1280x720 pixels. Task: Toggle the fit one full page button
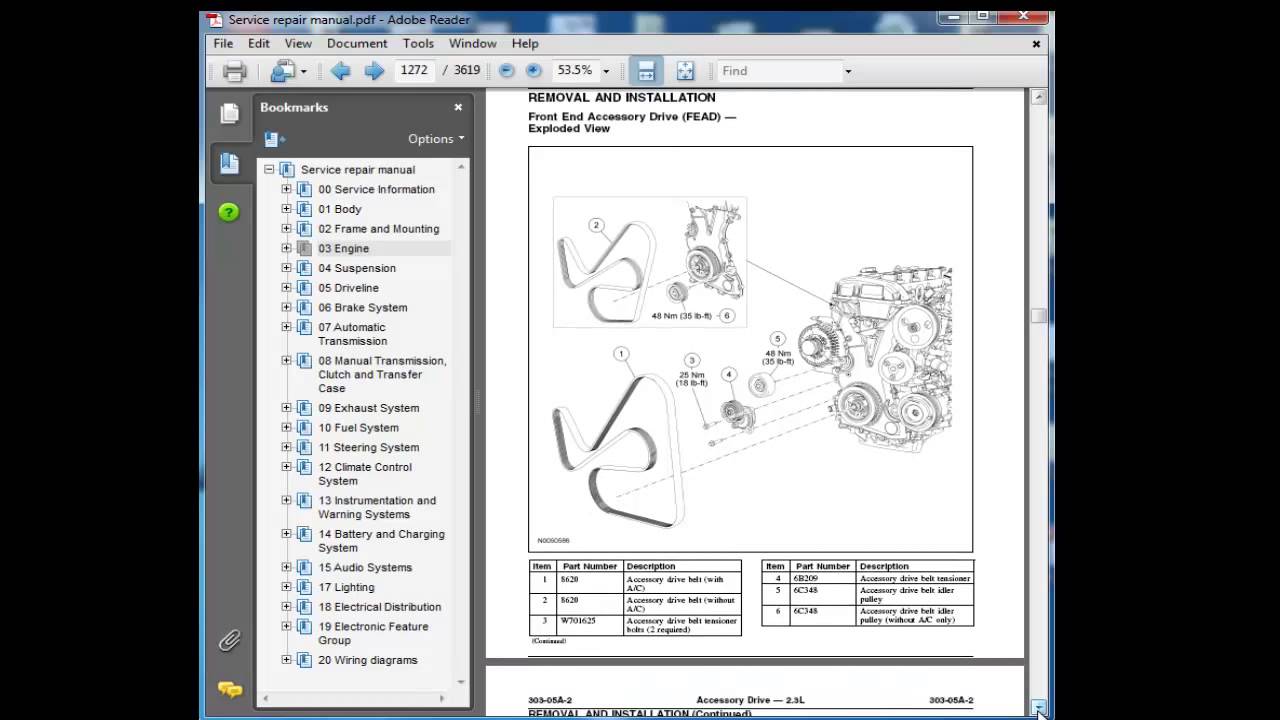pos(685,71)
